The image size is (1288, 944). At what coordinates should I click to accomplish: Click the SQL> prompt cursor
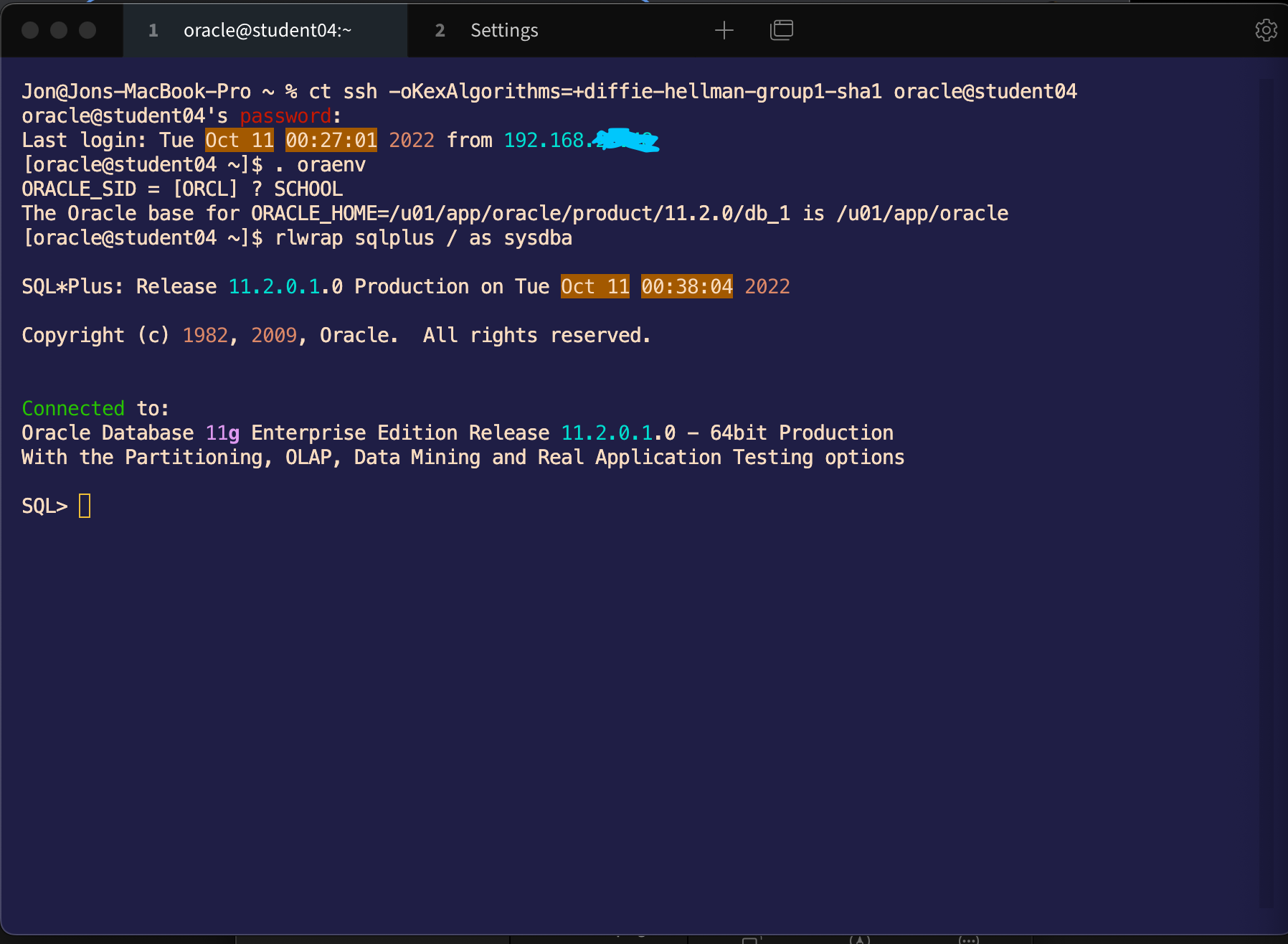pyautogui.click(x=85, y=506)
